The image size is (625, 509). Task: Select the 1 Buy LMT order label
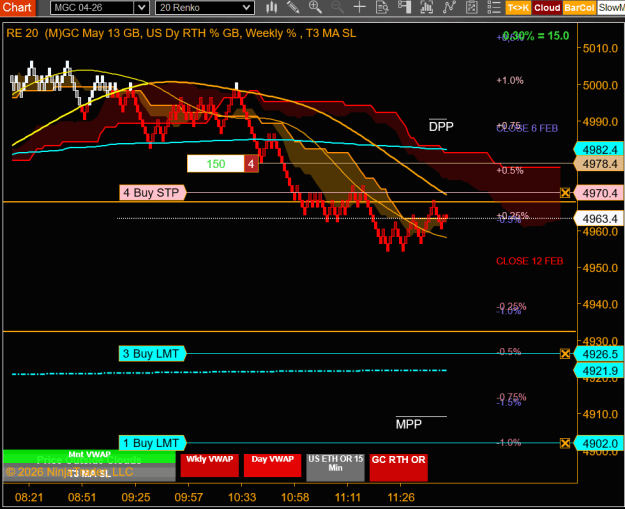pyautogui.click(x=152, y=443)
